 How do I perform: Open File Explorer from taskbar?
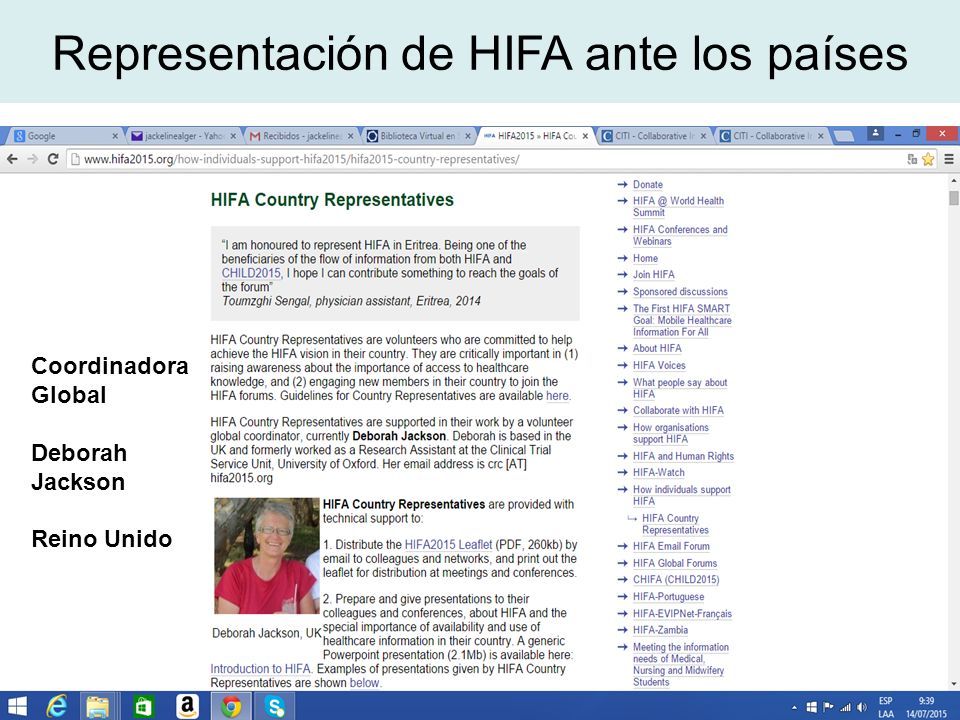point(97,707)
